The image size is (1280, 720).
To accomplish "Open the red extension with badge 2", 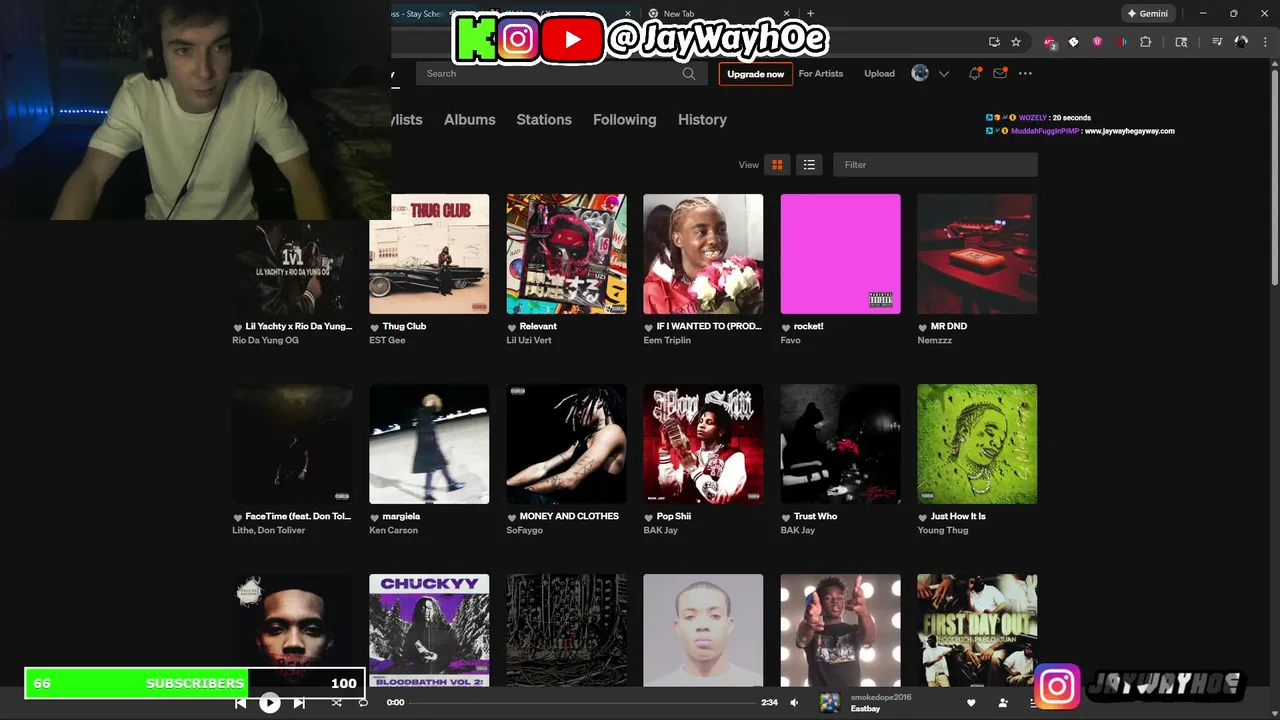I will pyautogui.click(x=1050, y=42).
